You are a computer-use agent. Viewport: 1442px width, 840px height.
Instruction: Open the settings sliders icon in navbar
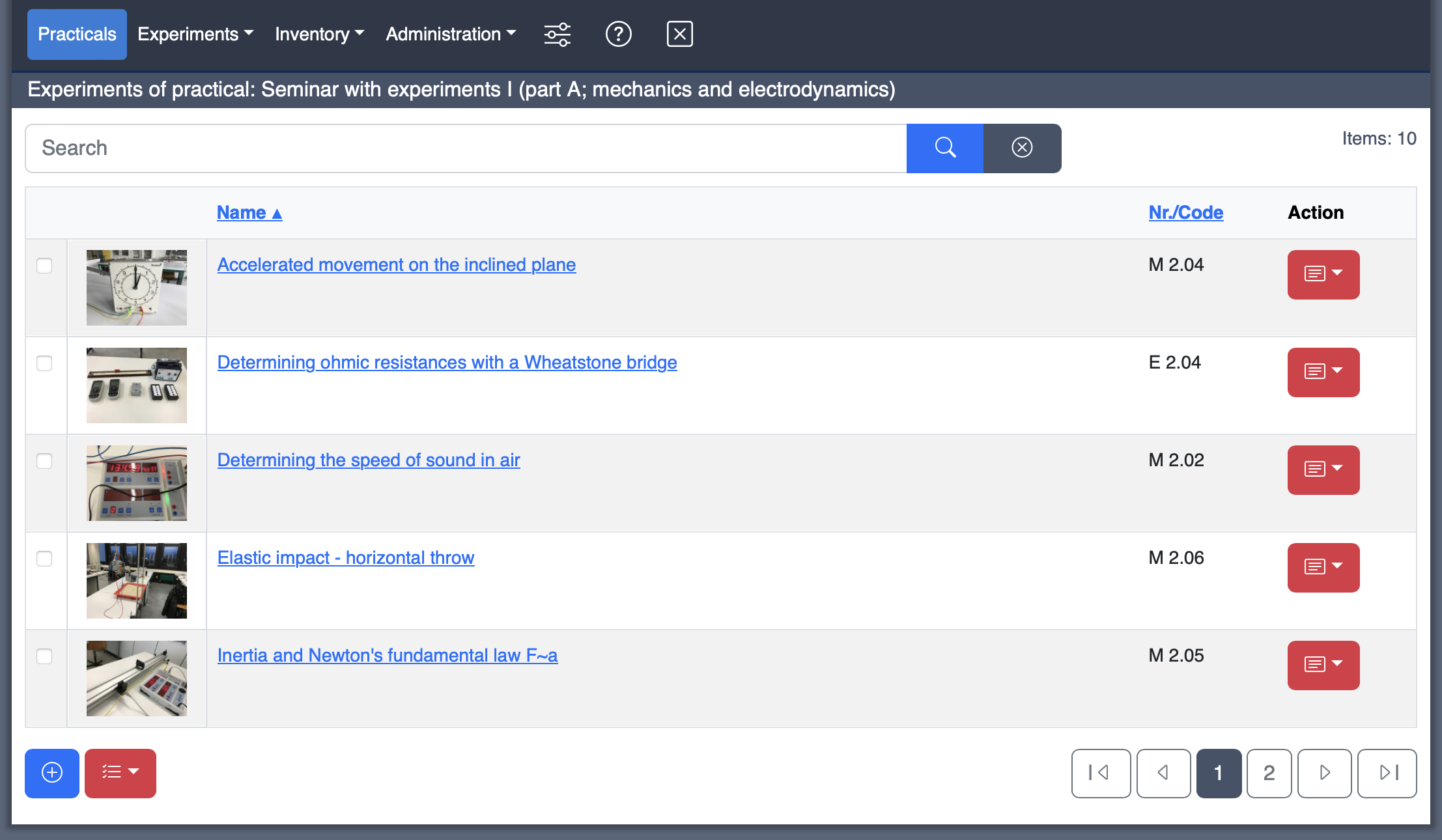pos(558,34)
